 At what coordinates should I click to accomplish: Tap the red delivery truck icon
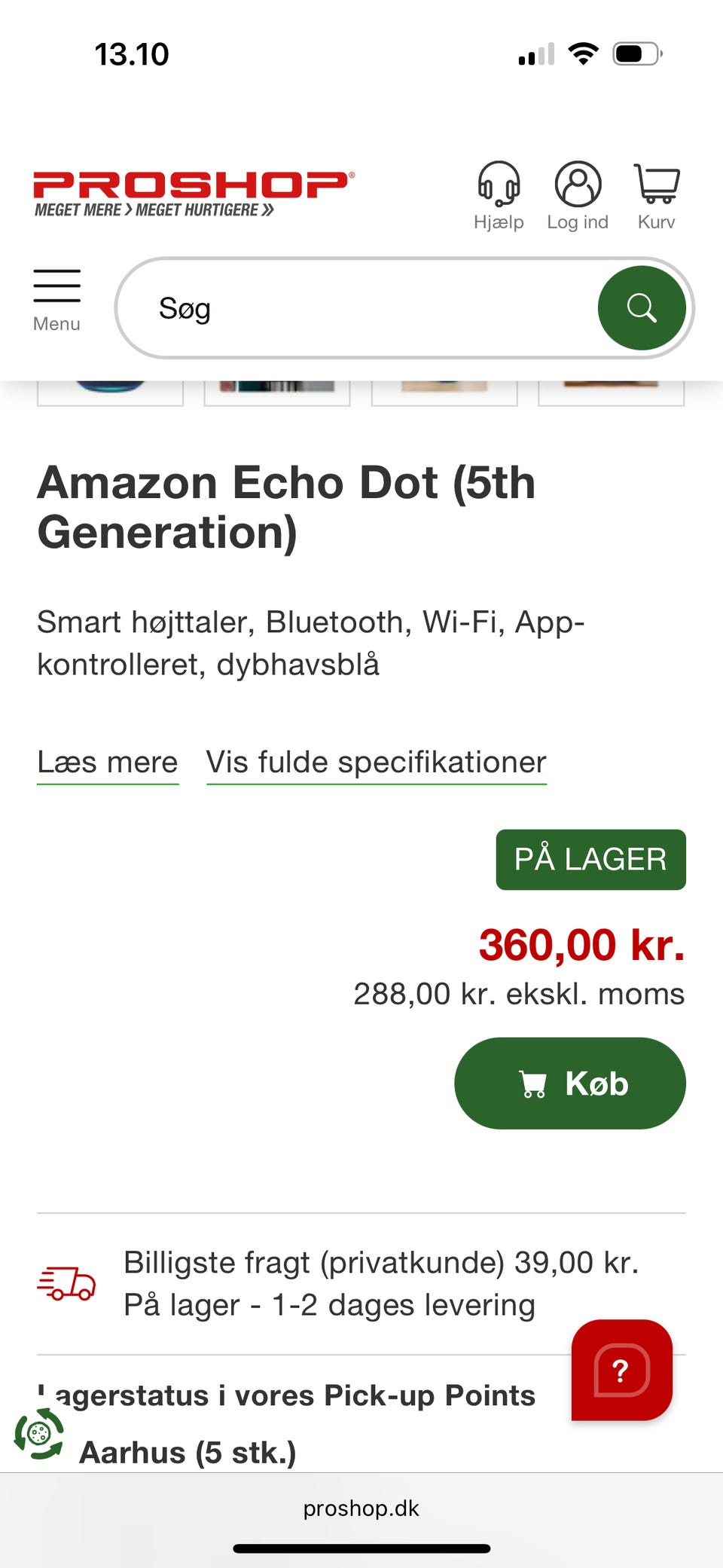(x=67, y=1283)
